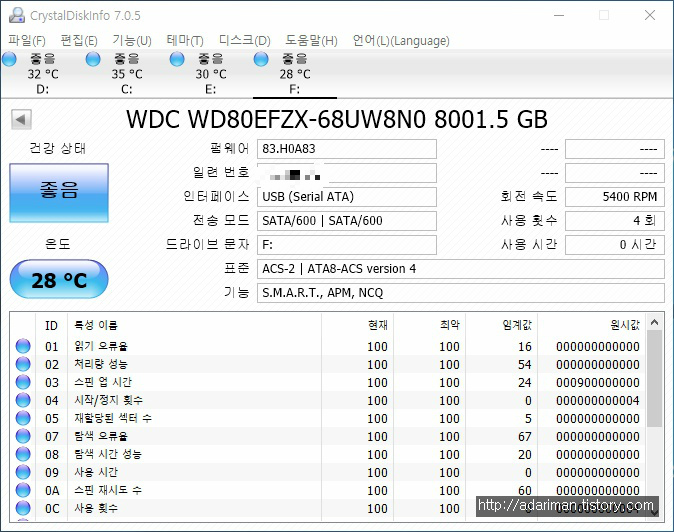The image size is (674, 532).
Task: Click status circle for attribute 02 처리량 성능
Action: click(x=23, y=364)
